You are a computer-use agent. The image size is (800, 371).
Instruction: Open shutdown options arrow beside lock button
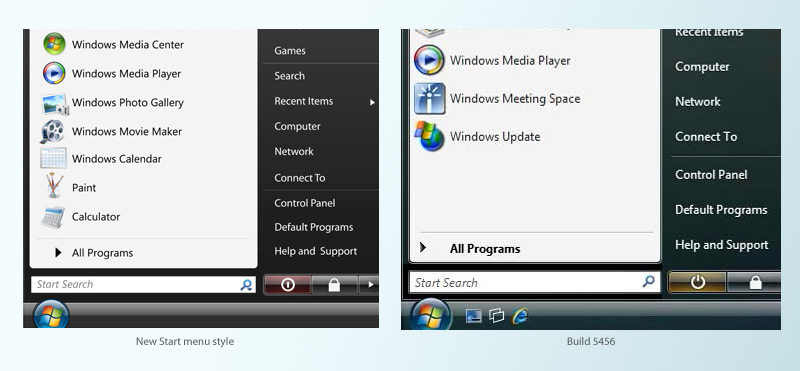click(369, 285)
